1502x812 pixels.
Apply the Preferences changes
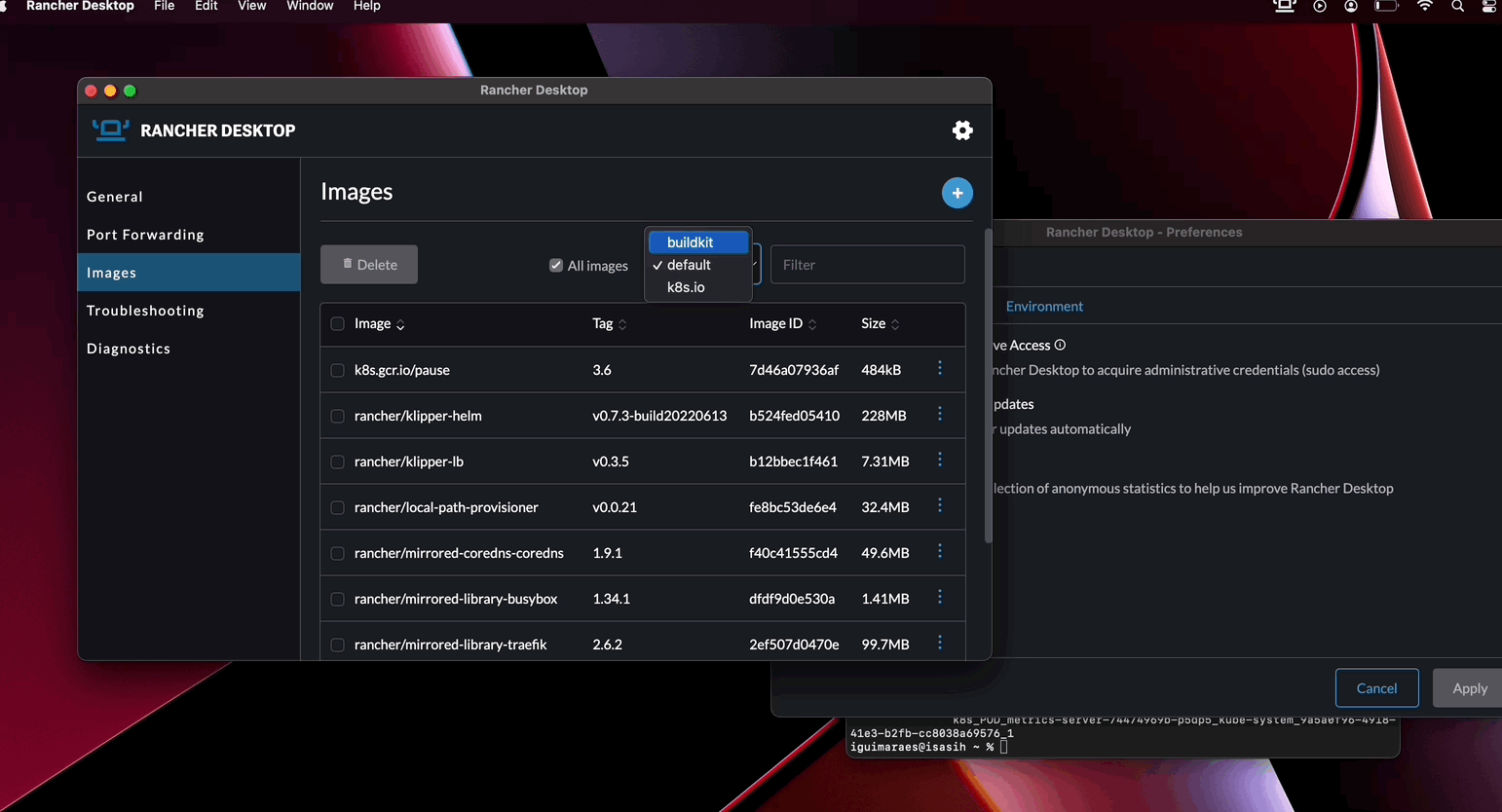point(1469,687)
